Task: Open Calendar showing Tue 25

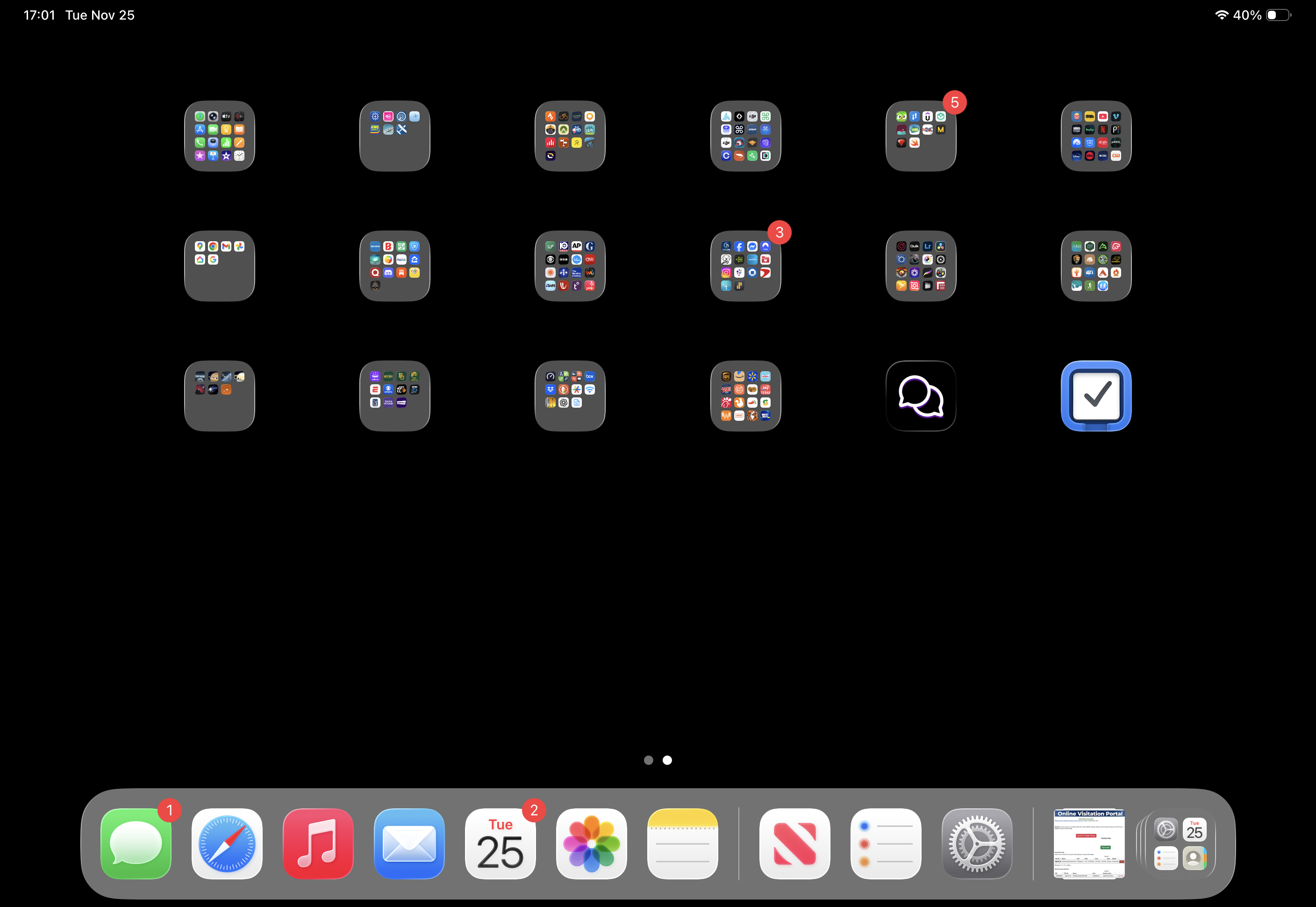Action: tap(501, 843)
